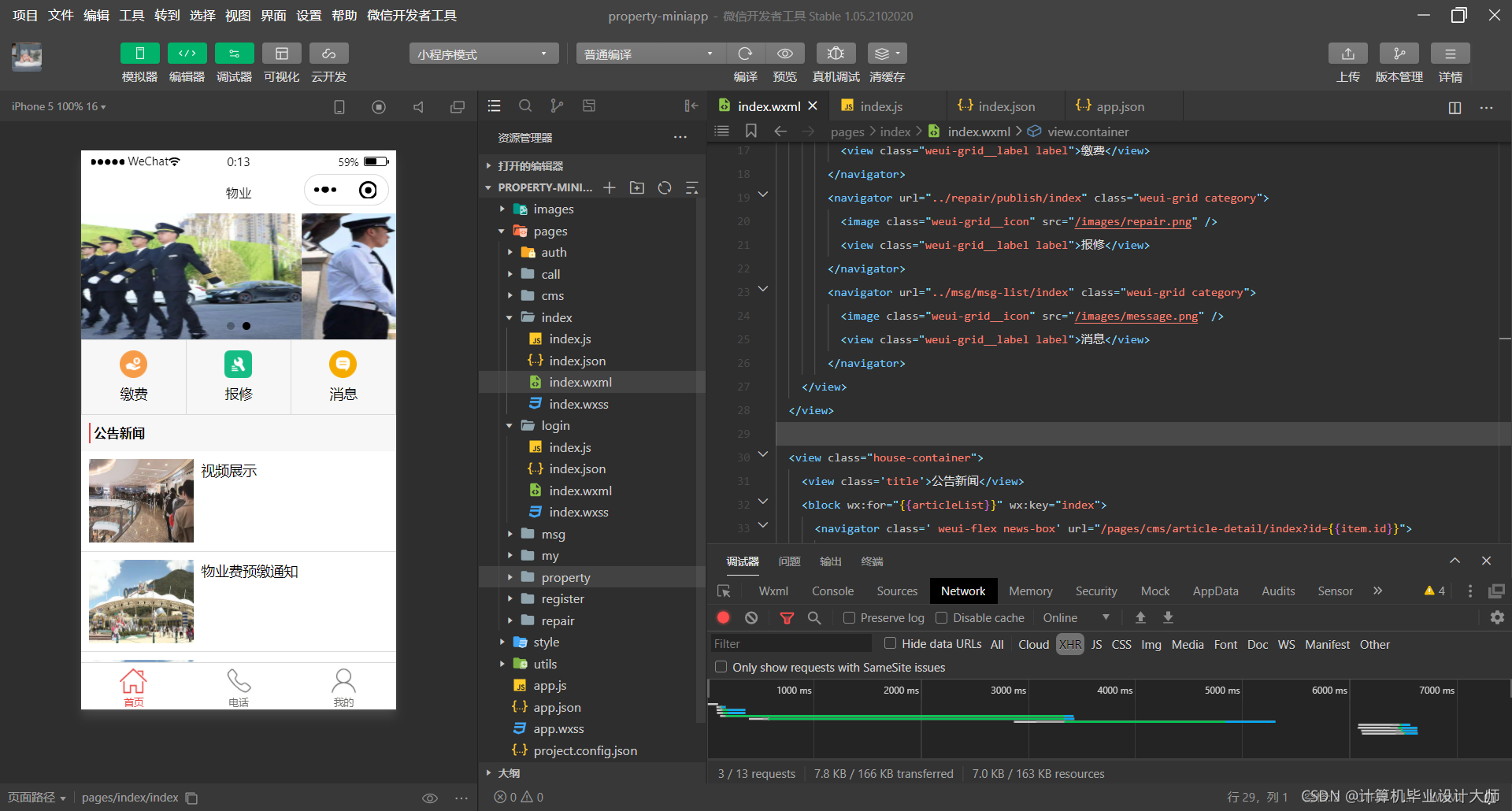This screenshot has height=811, width=1512.
Task: Open the clear cache (清缓存) icon
Action: point(887,54)
